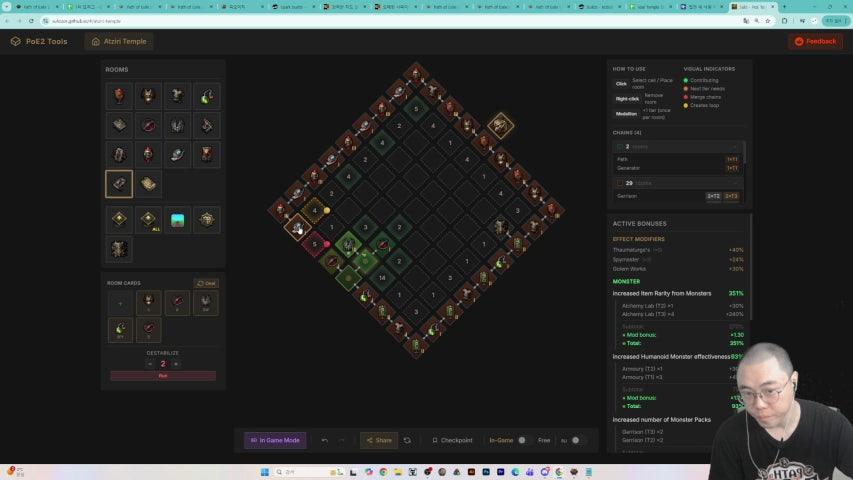853x480 pixels.
Task: Increase the Destabilize value
Action: click(x=176, y=364)
